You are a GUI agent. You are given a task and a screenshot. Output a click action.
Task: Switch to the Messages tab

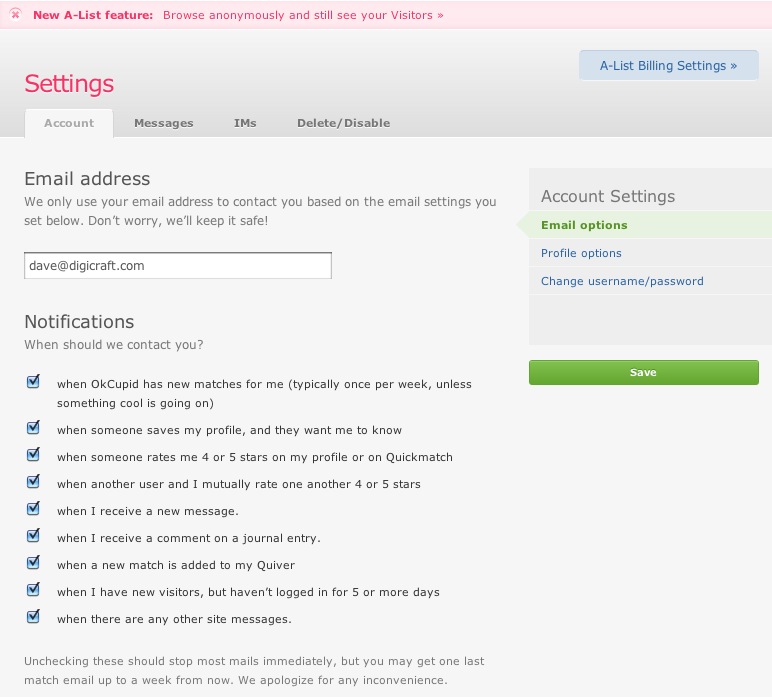(x=163, y=123)
